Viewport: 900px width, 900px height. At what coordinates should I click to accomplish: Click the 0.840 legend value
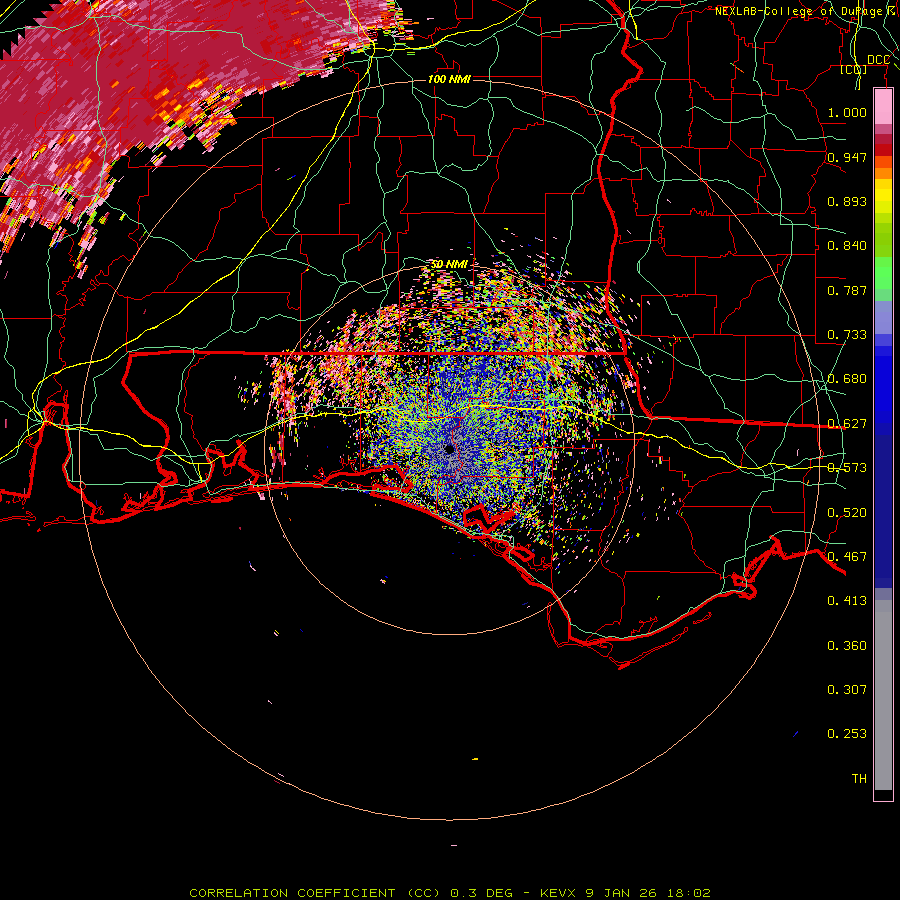point(847,246)
